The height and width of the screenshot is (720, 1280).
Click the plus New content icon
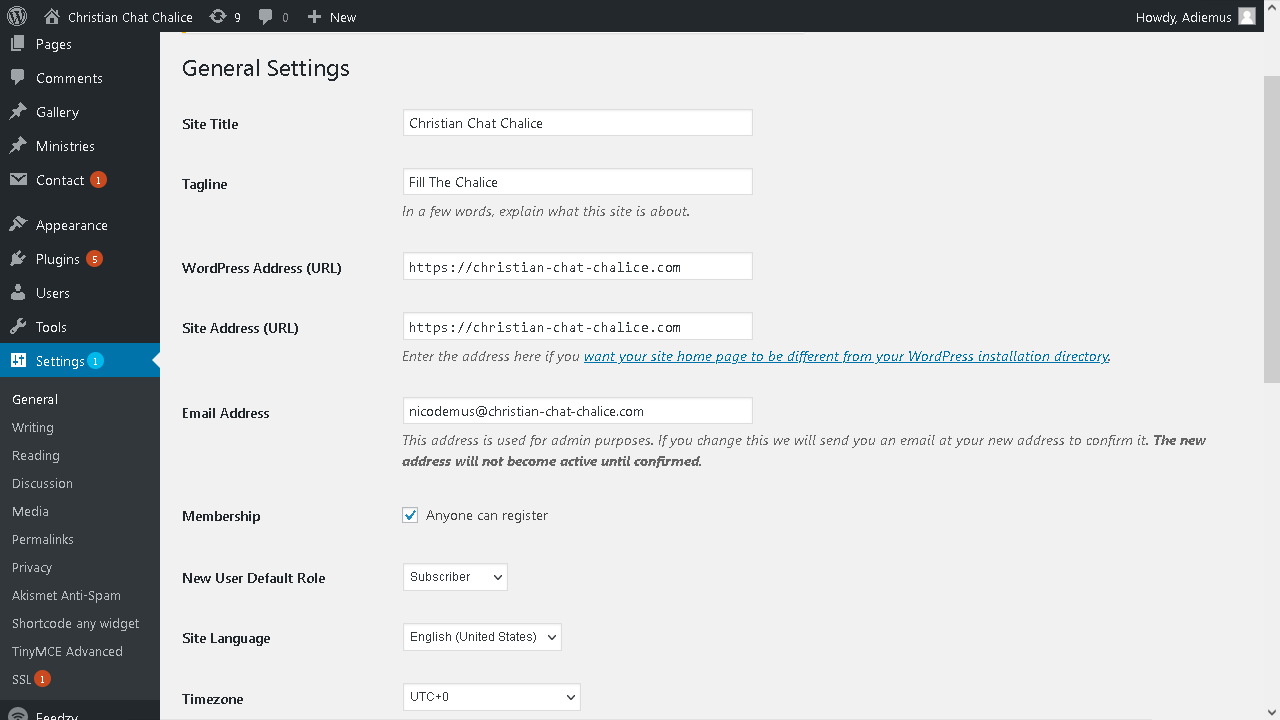(314, 17)
